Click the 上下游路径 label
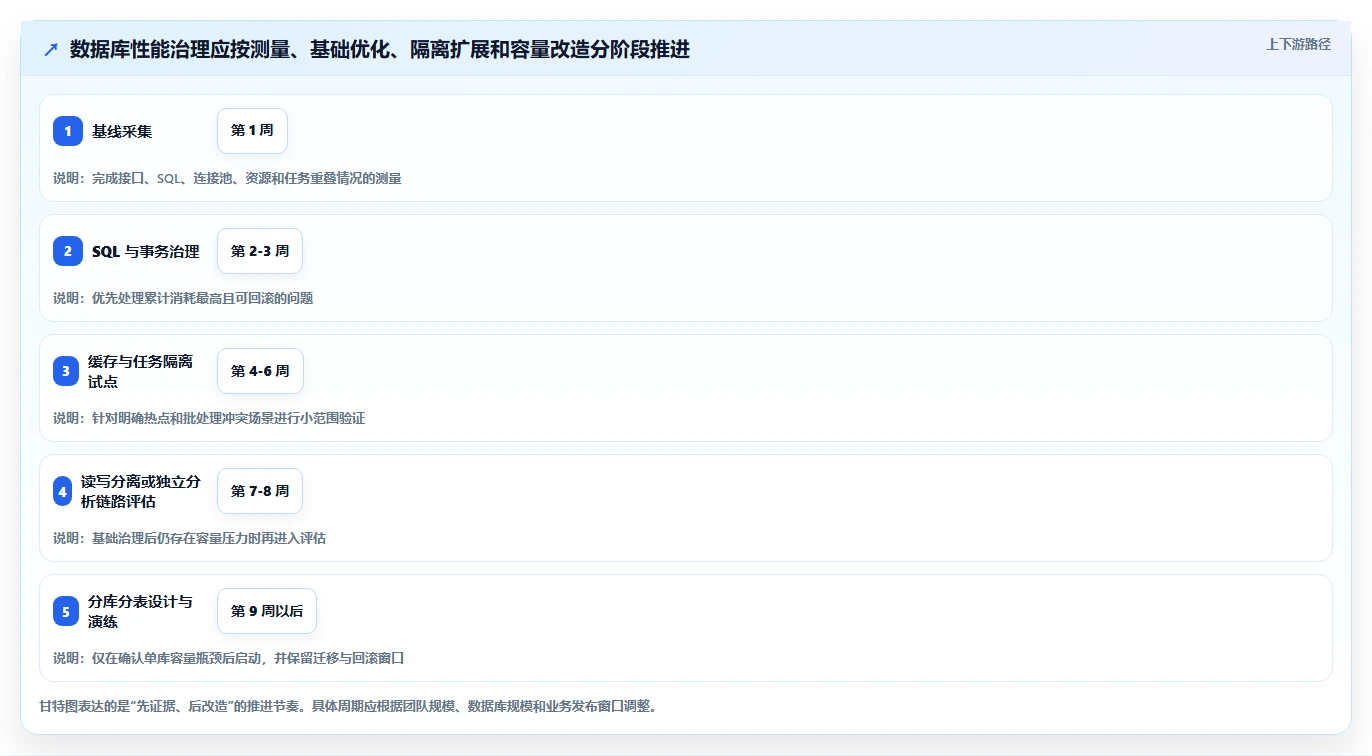1372x756 pixels. 1298,44
